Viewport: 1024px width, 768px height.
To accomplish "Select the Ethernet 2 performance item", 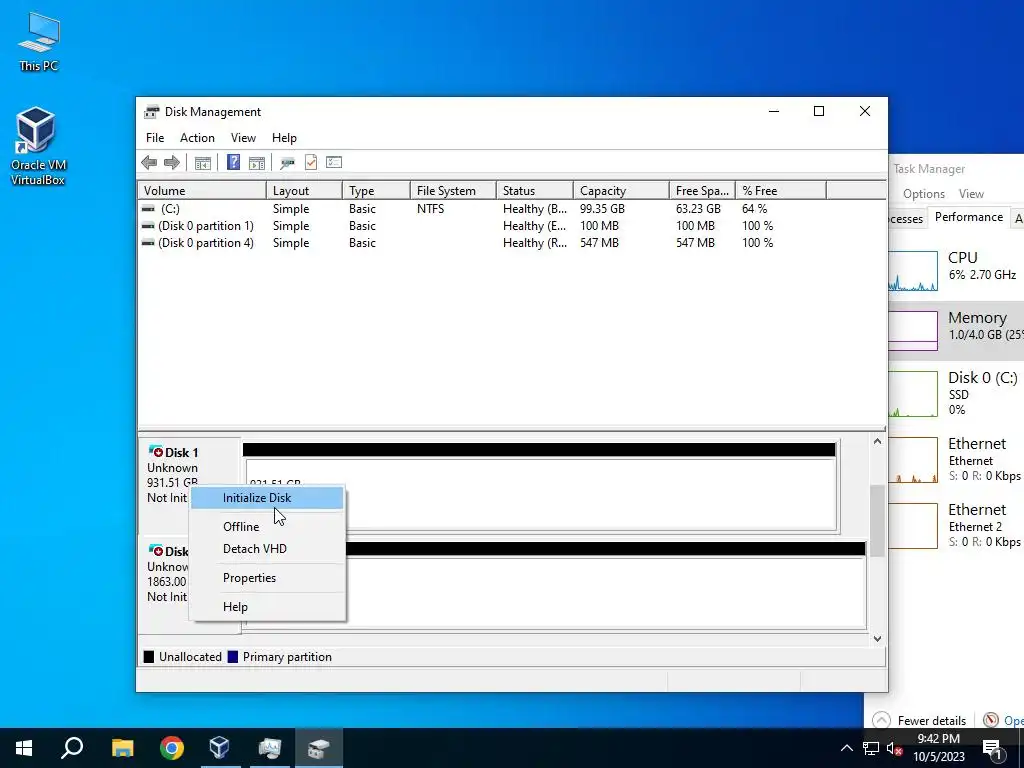I will click(956, 526).
